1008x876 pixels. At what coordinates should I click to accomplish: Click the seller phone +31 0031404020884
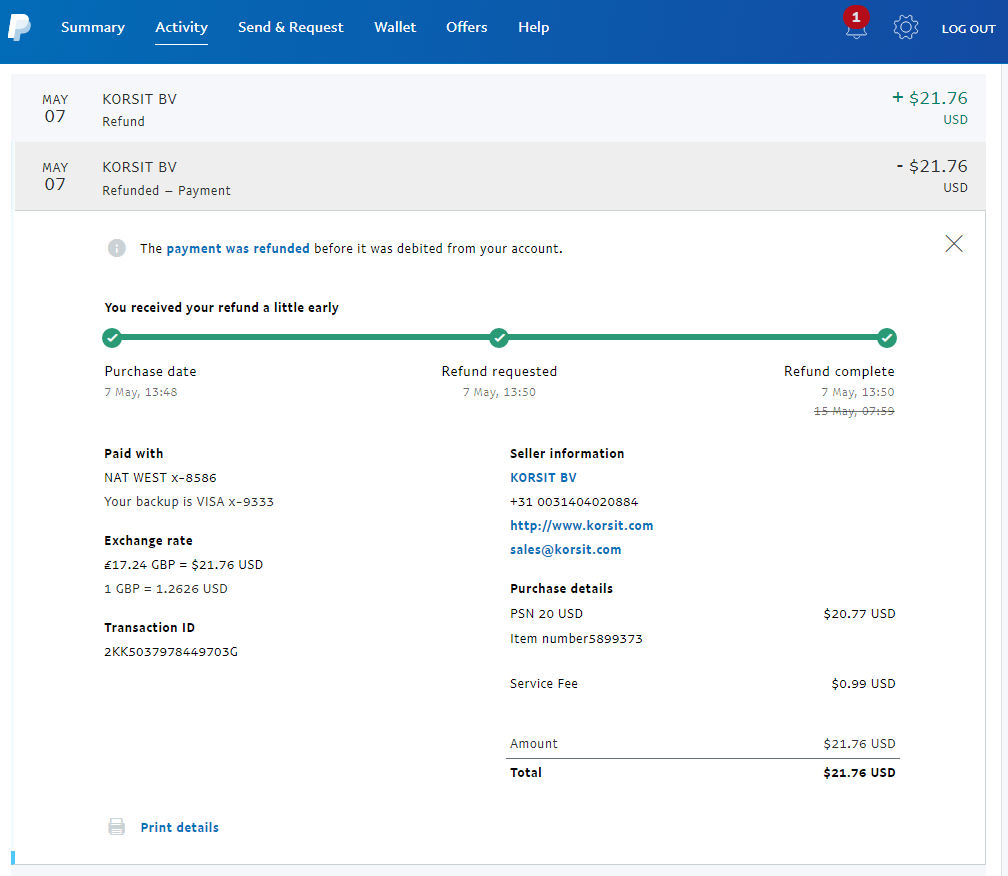pos(573,501)
